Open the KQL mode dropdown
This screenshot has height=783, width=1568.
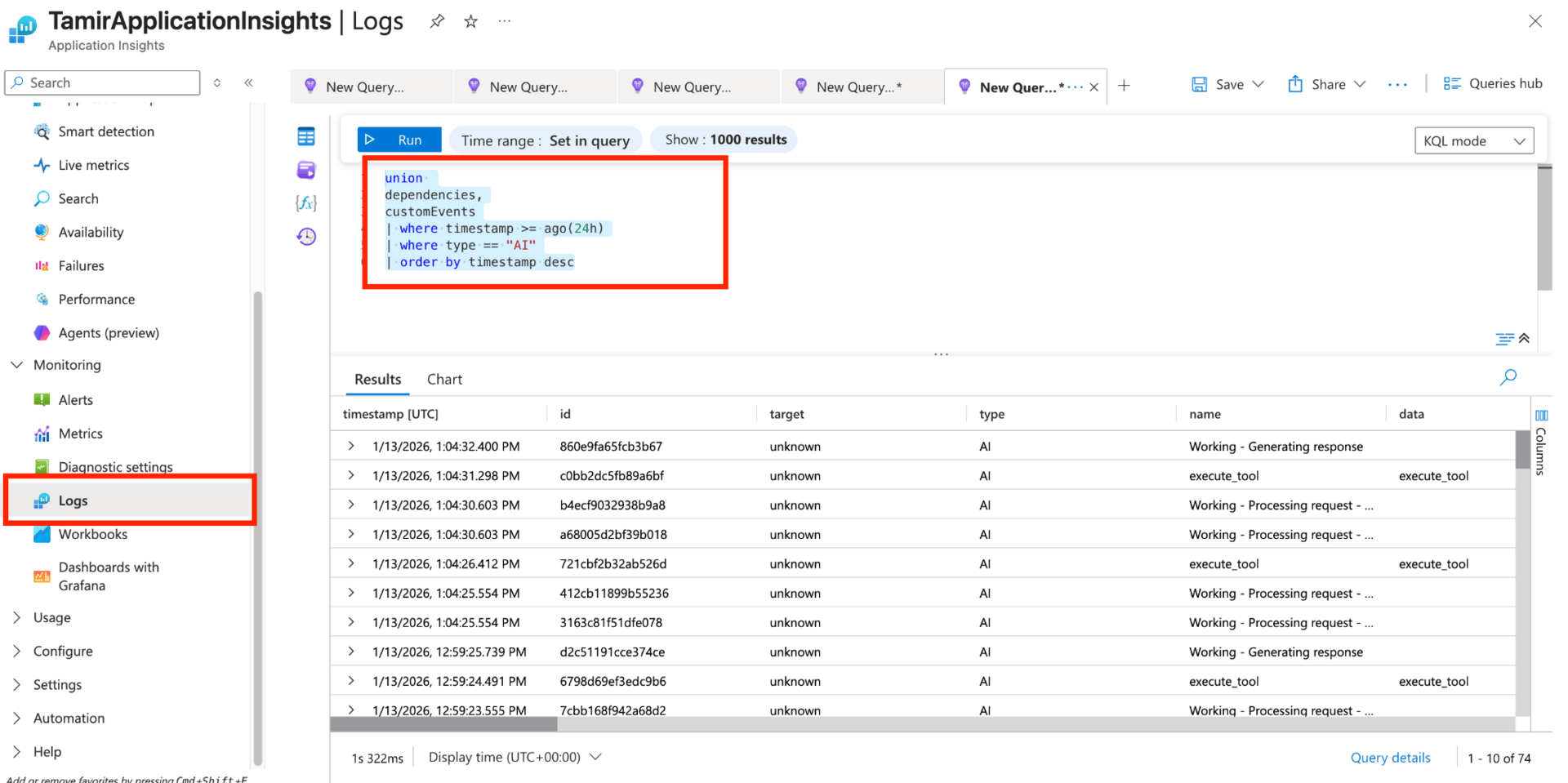point(1473,140)
